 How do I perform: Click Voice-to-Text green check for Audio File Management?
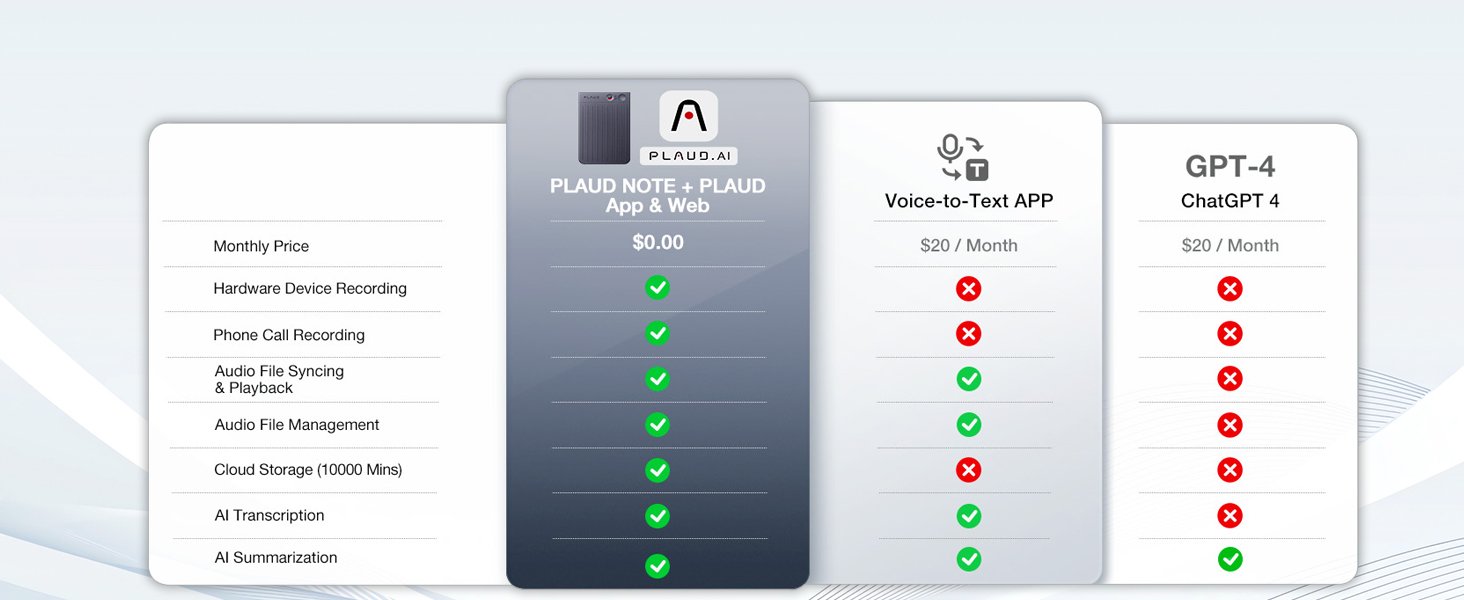[968, 425]
